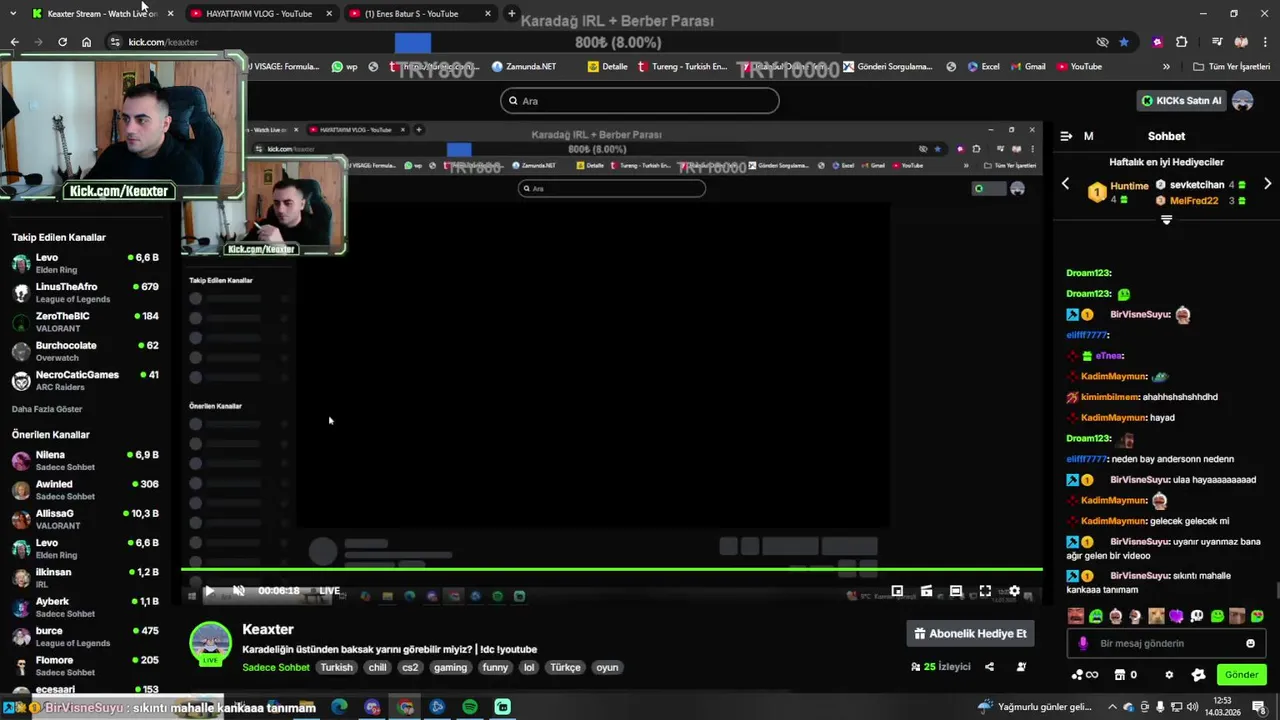Open the Windows notification center

click(1258, 707)
